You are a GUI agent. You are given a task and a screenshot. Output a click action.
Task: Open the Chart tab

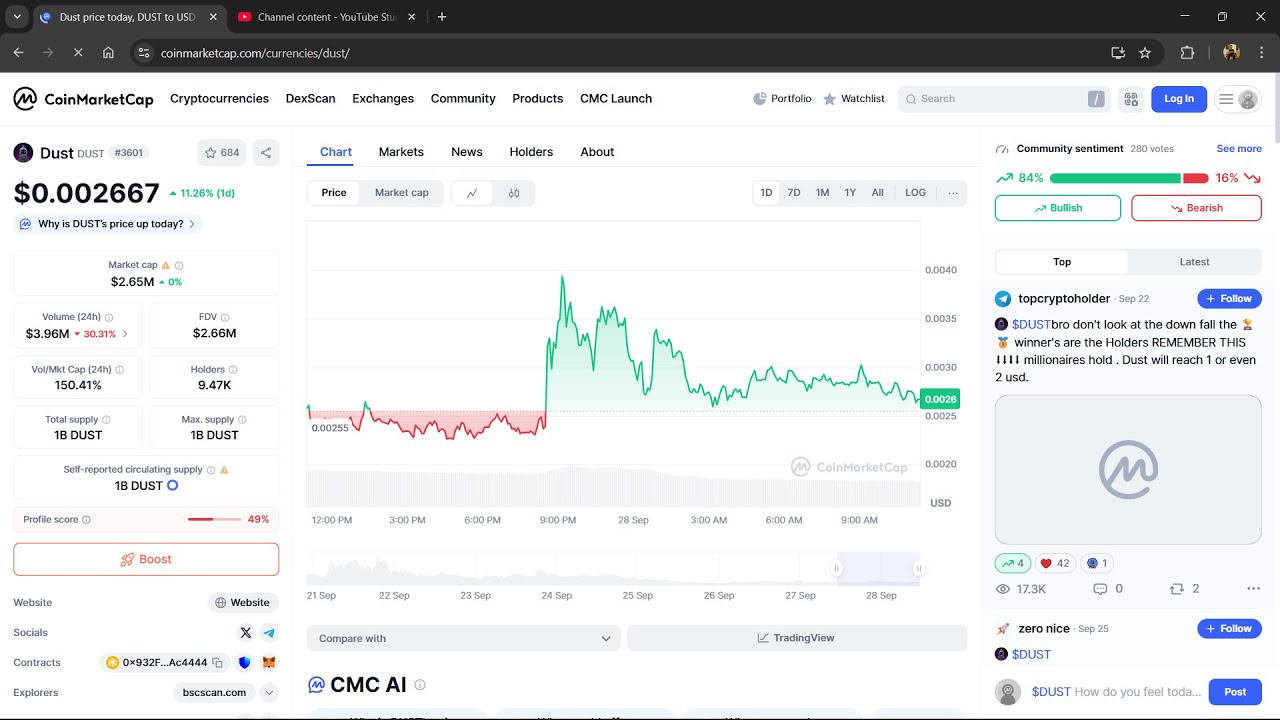[x=336, y=152]
